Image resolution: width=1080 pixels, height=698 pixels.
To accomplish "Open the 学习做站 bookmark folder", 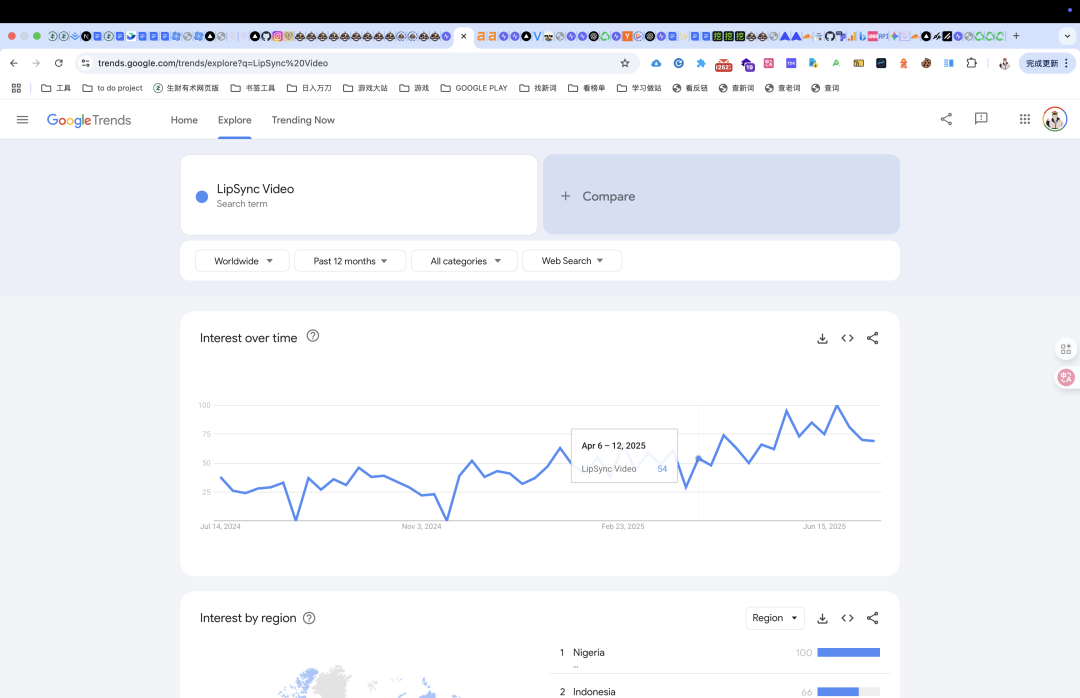I will click(639, 88).
